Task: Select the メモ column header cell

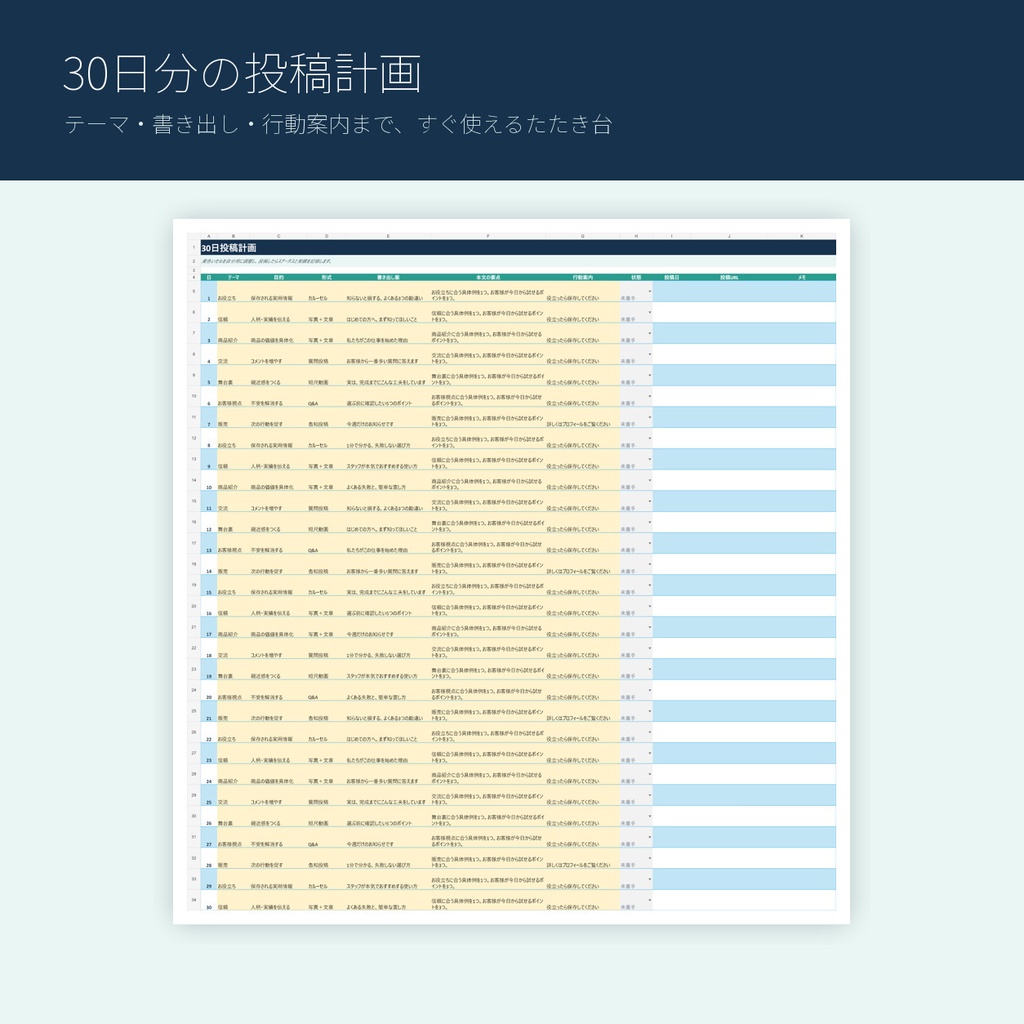Action: pyautogui.click(x=801, y=278)
